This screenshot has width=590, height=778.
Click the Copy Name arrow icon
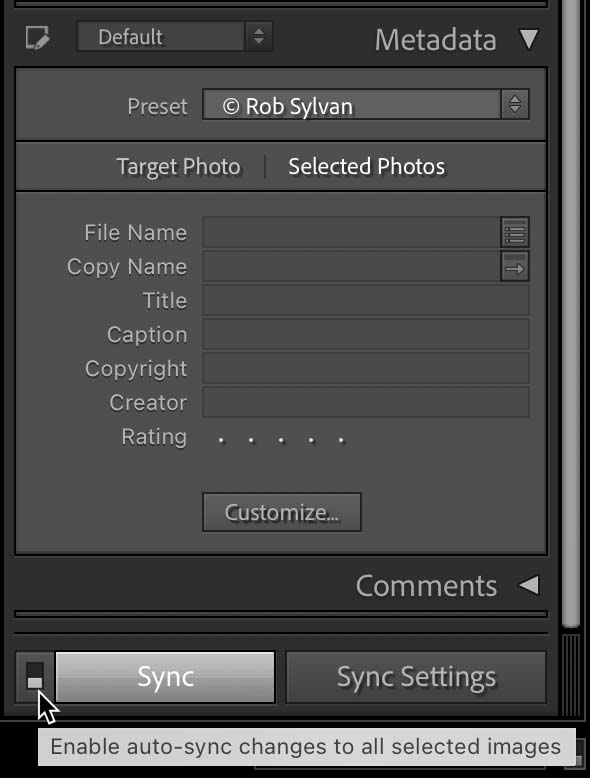pyautogui.click(x=515, y=266)
